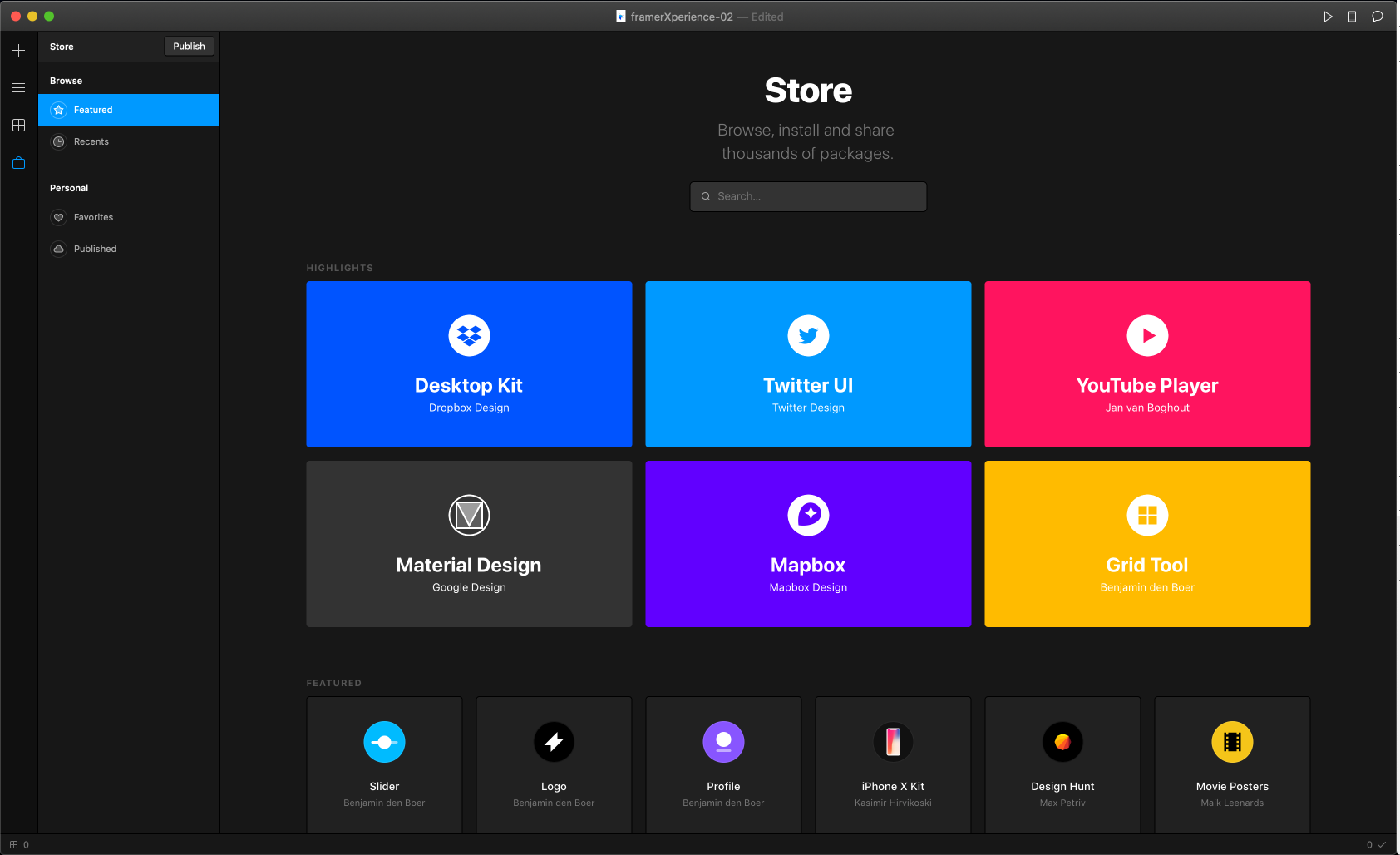The width and height of the screenshot is (1400, 855).
Task: Open the Grid Tool title
Action: (1147, 565)
